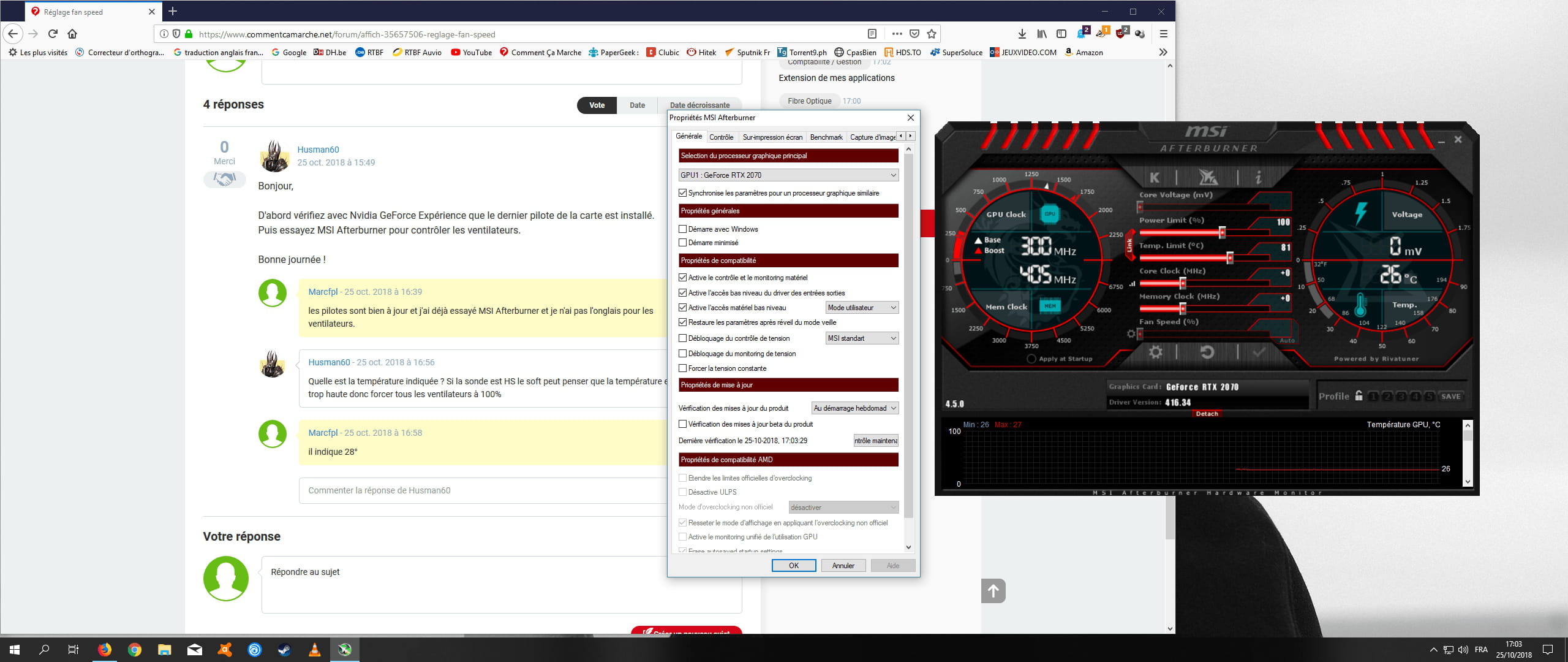
Task: Bookmark this page with star icon
Action: pyautogui.click(x=932, y=34)
